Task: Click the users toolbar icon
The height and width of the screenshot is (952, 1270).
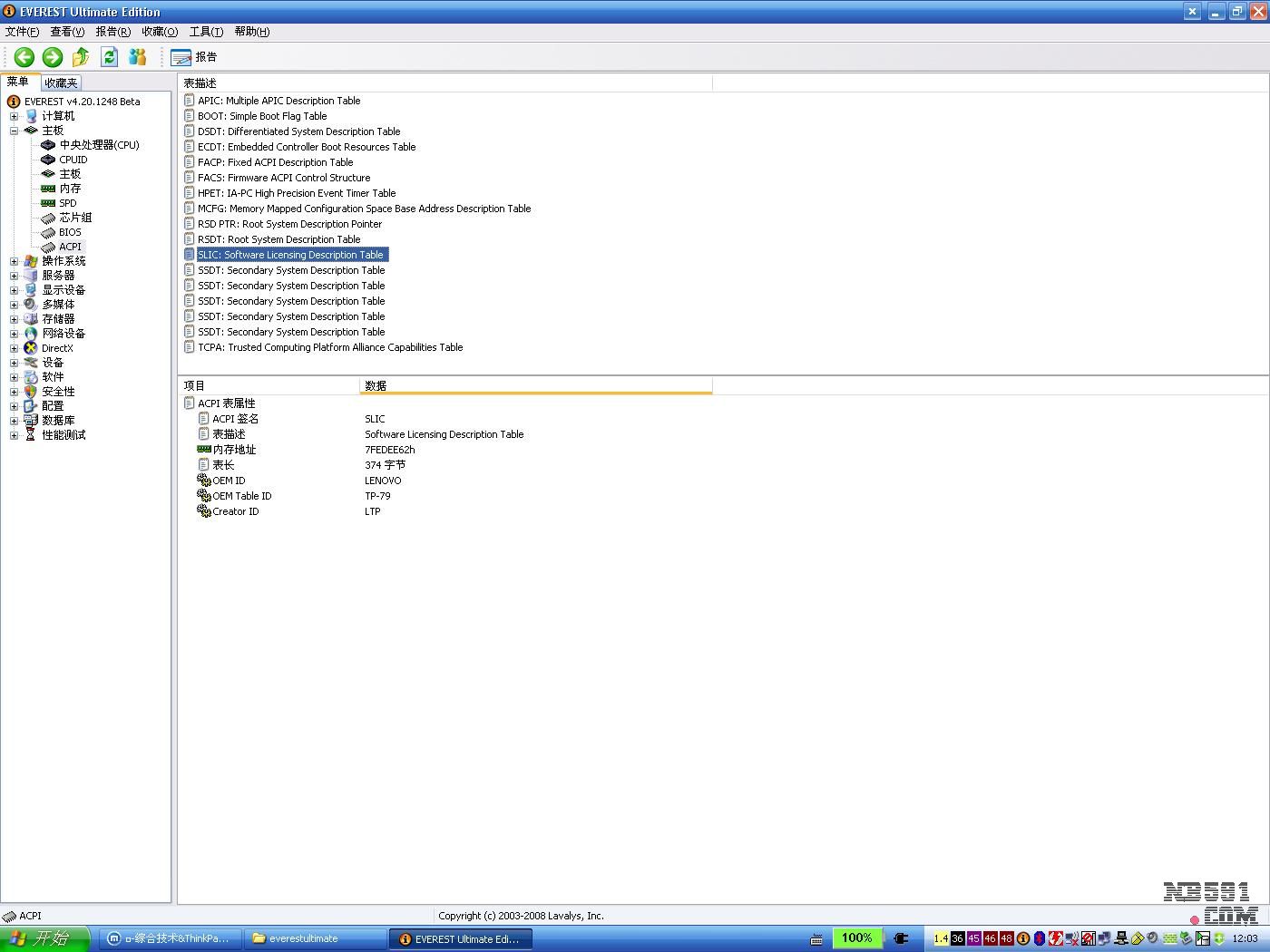Action: pyautogui.click(x=137, y=57)
